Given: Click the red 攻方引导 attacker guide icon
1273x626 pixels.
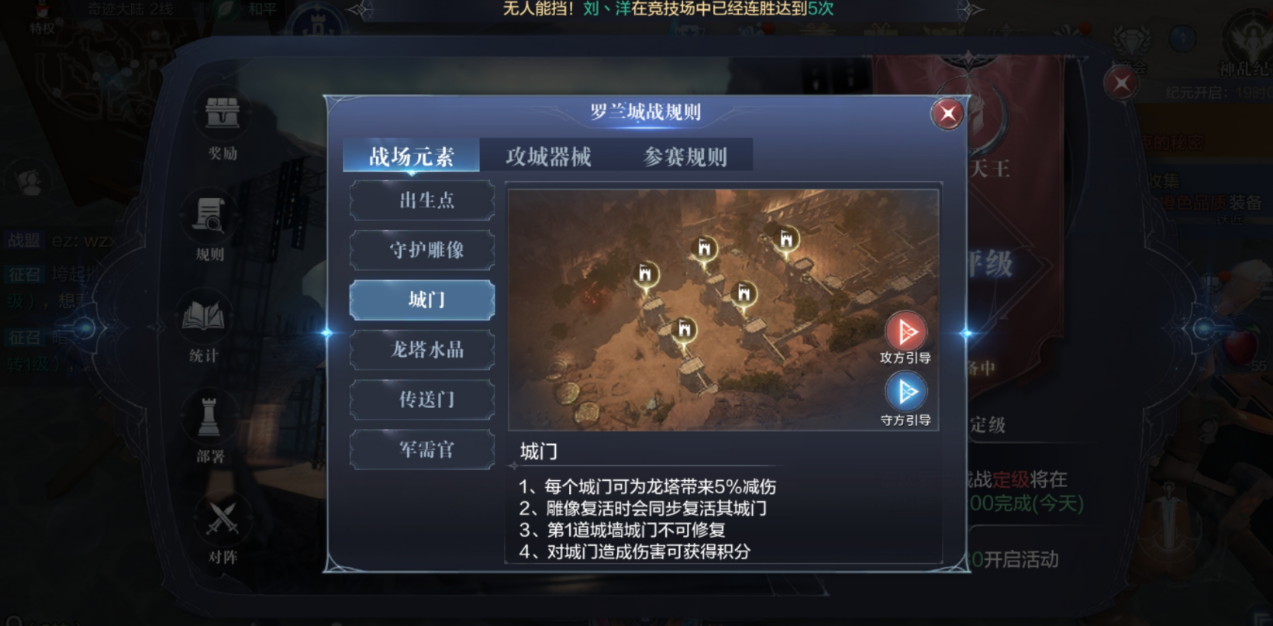Looking at the screenshot, I should click(x=906, y=331).
